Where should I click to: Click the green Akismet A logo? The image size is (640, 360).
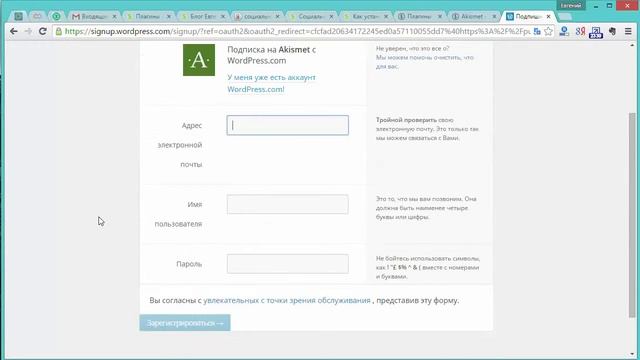coord(199,60)
